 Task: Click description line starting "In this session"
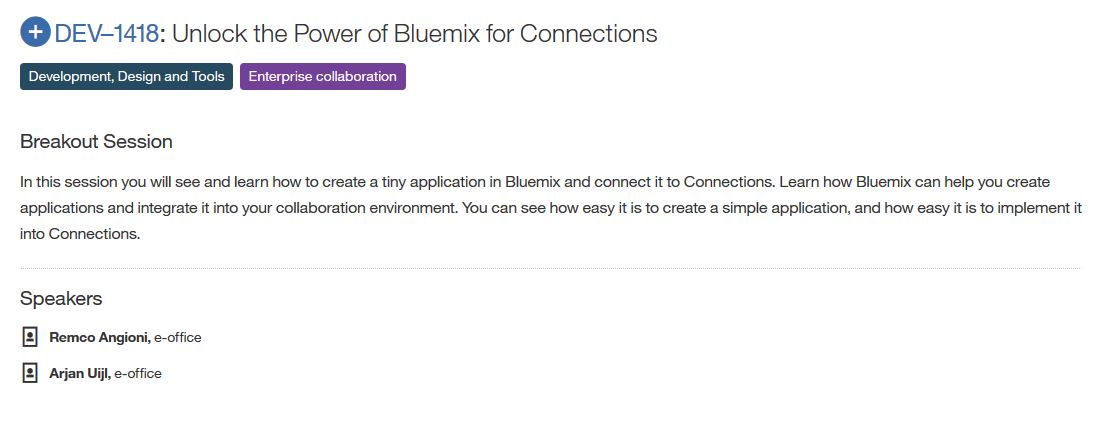(x=534, y=182)
